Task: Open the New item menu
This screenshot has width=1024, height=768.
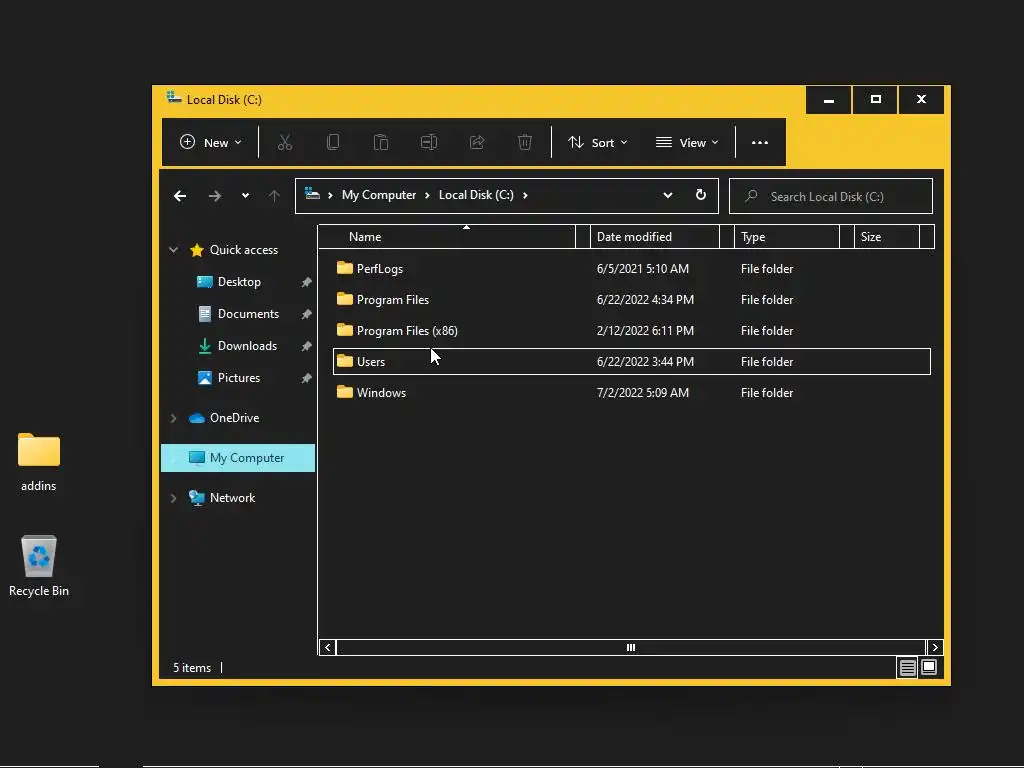Action: tap(210, 142)
